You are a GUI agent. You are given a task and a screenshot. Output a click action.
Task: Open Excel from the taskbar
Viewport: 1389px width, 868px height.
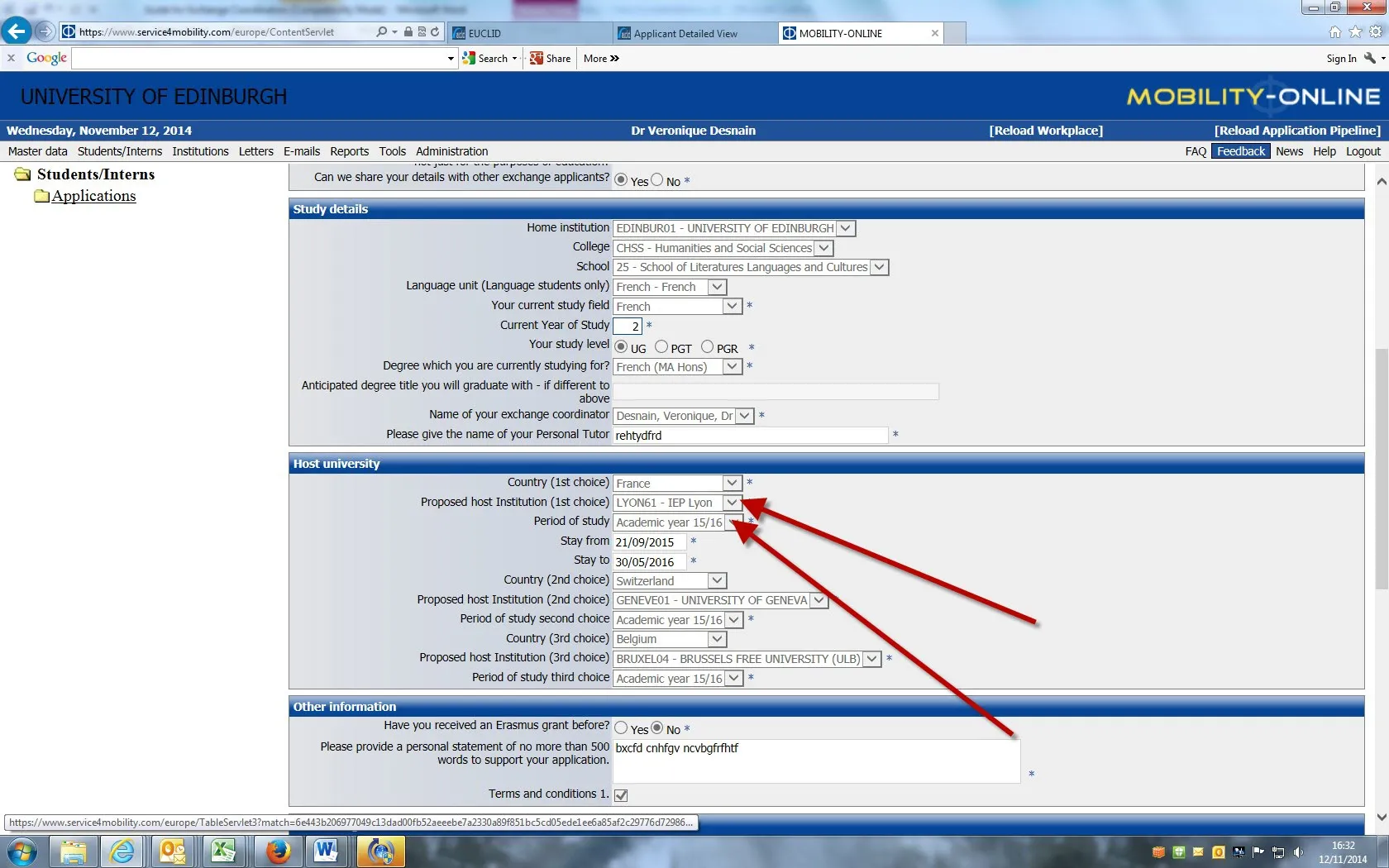coord(224,851)
